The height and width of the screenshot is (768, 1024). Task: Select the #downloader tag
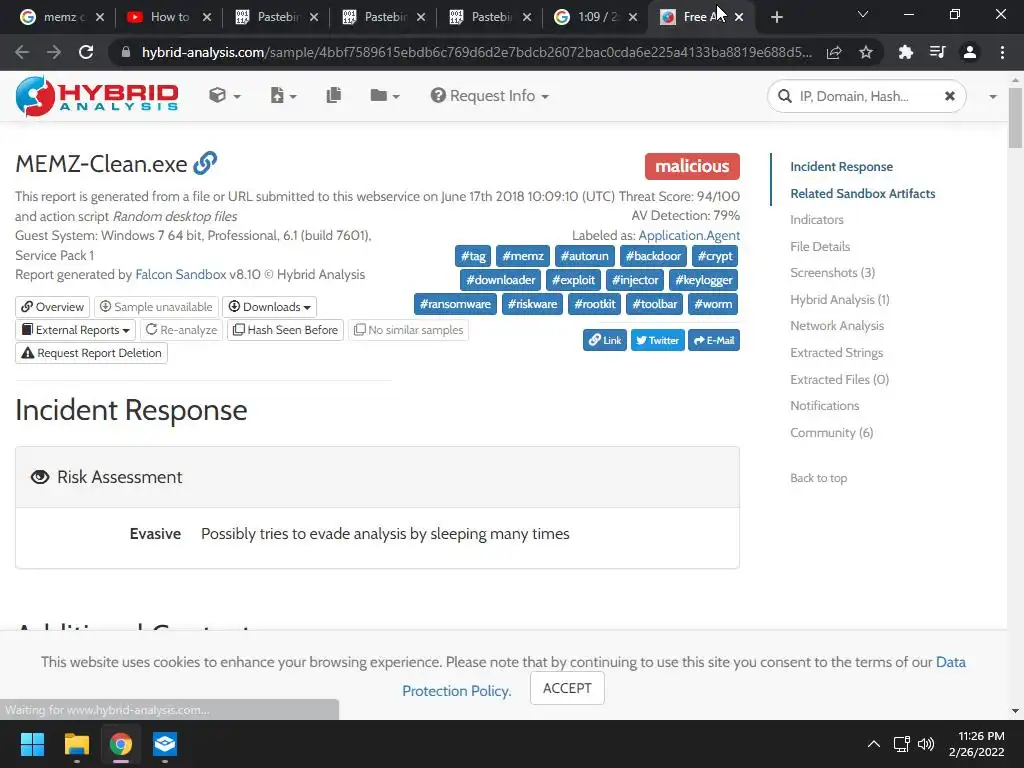[x=501, y=280]
